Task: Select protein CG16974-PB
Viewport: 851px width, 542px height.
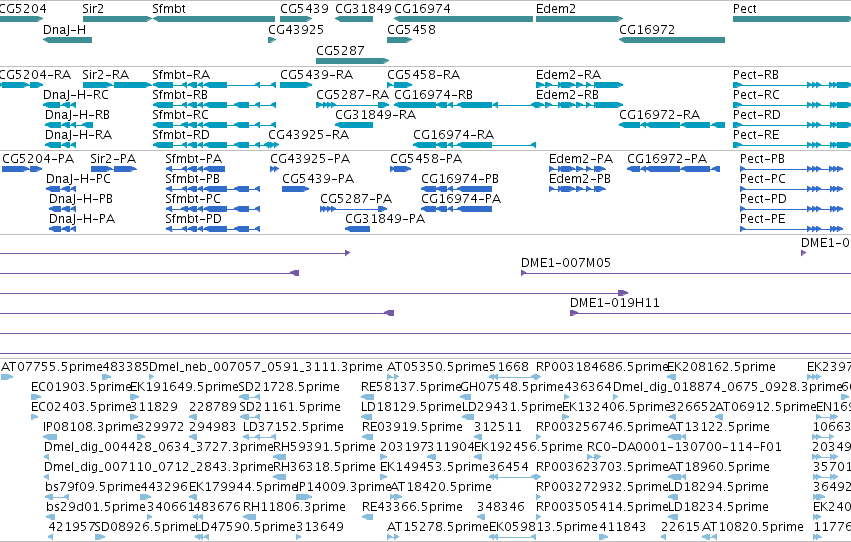Action: [460, 179]
